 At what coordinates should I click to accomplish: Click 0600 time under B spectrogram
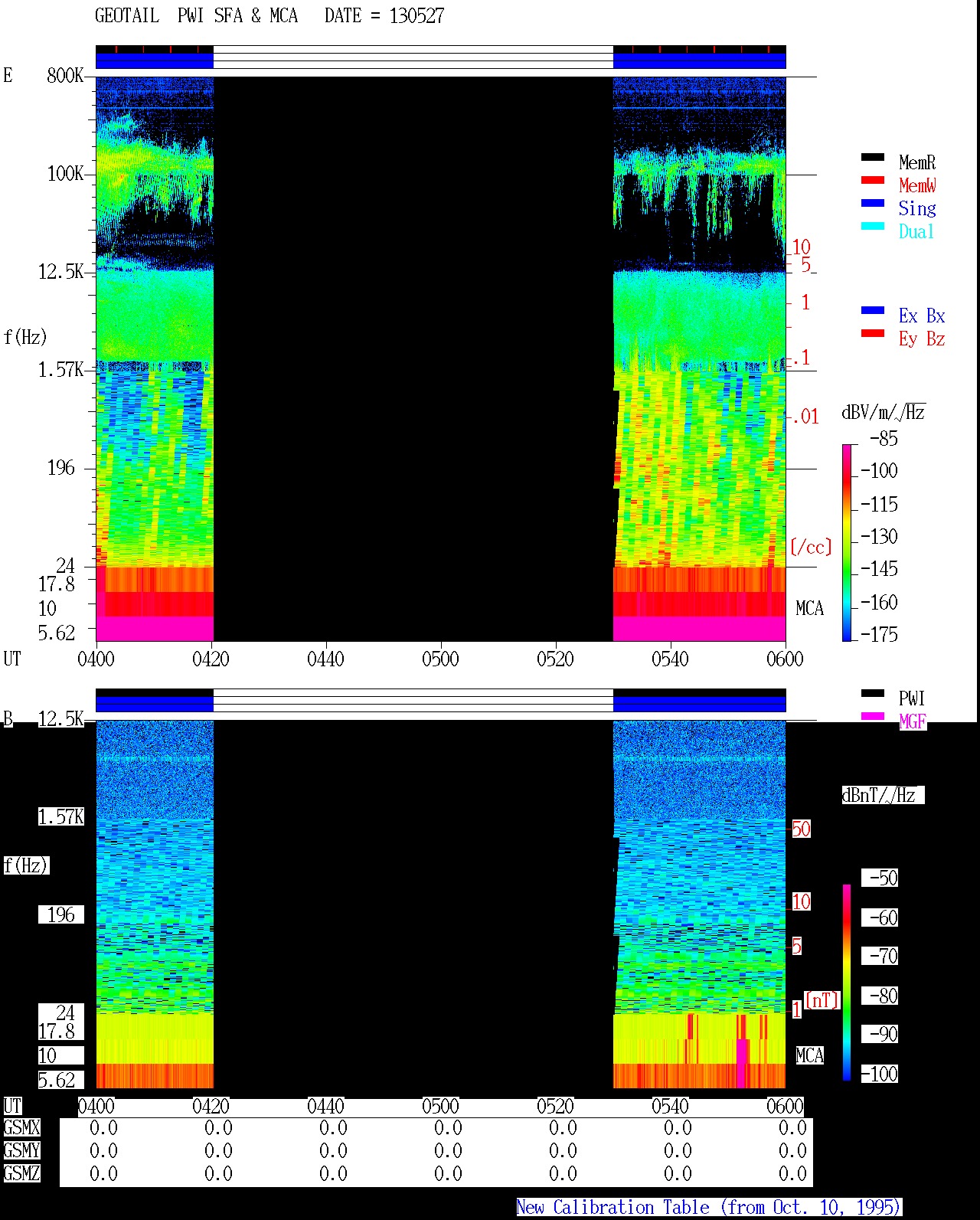coord(785,1107)
